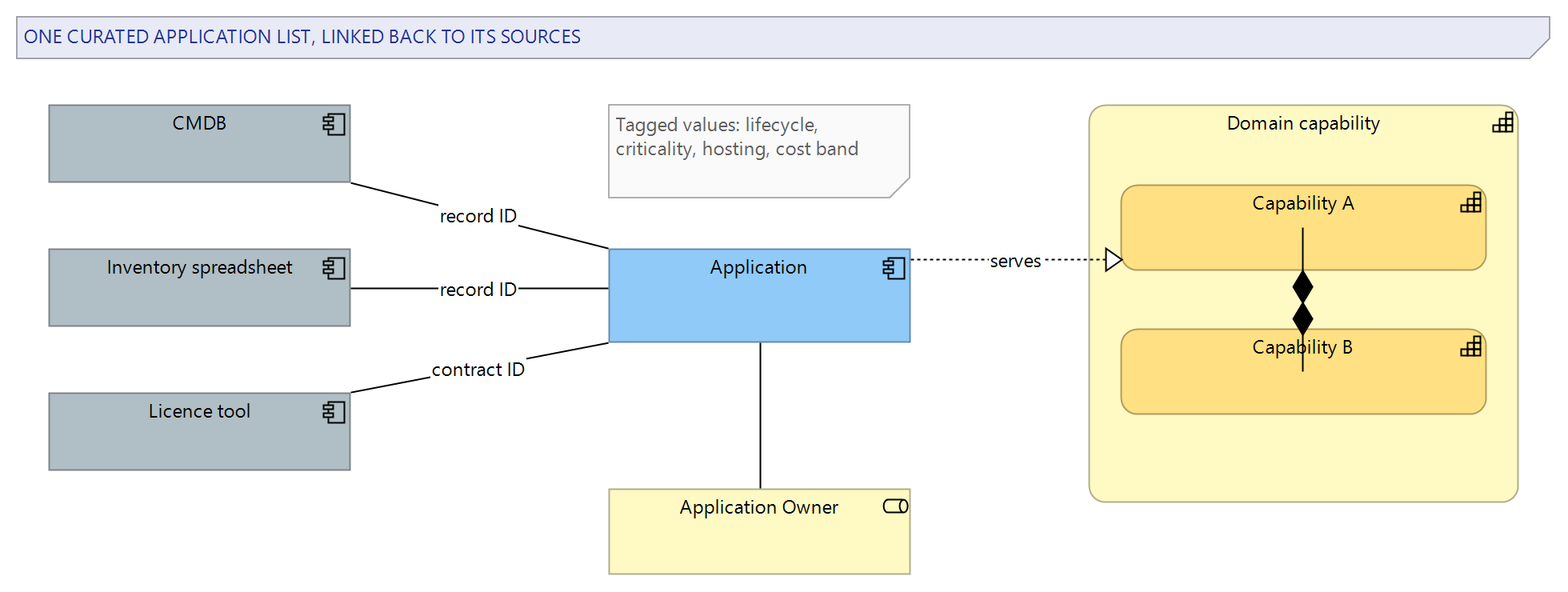Screen dimensions: 1568x592
Task: Select the "Capability A" label
Action: [1303, 203]
